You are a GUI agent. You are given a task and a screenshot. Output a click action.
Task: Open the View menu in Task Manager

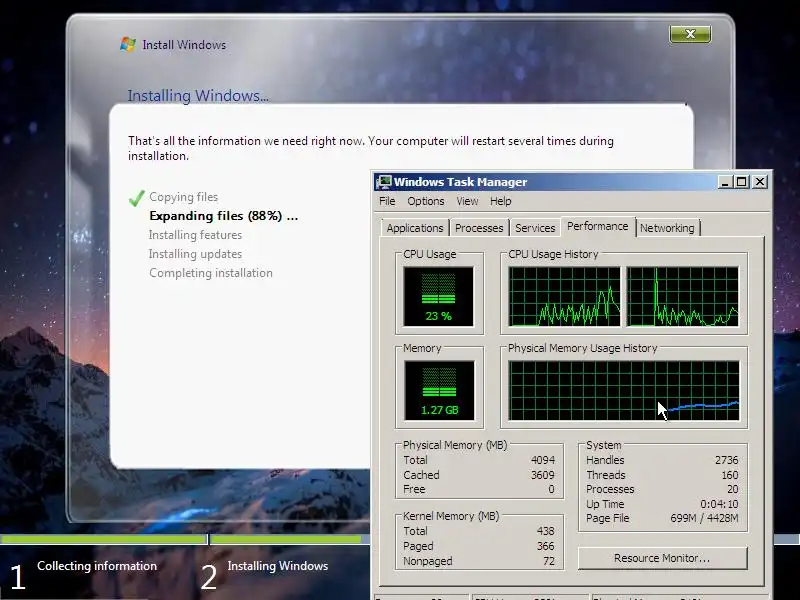pos(467,201)
